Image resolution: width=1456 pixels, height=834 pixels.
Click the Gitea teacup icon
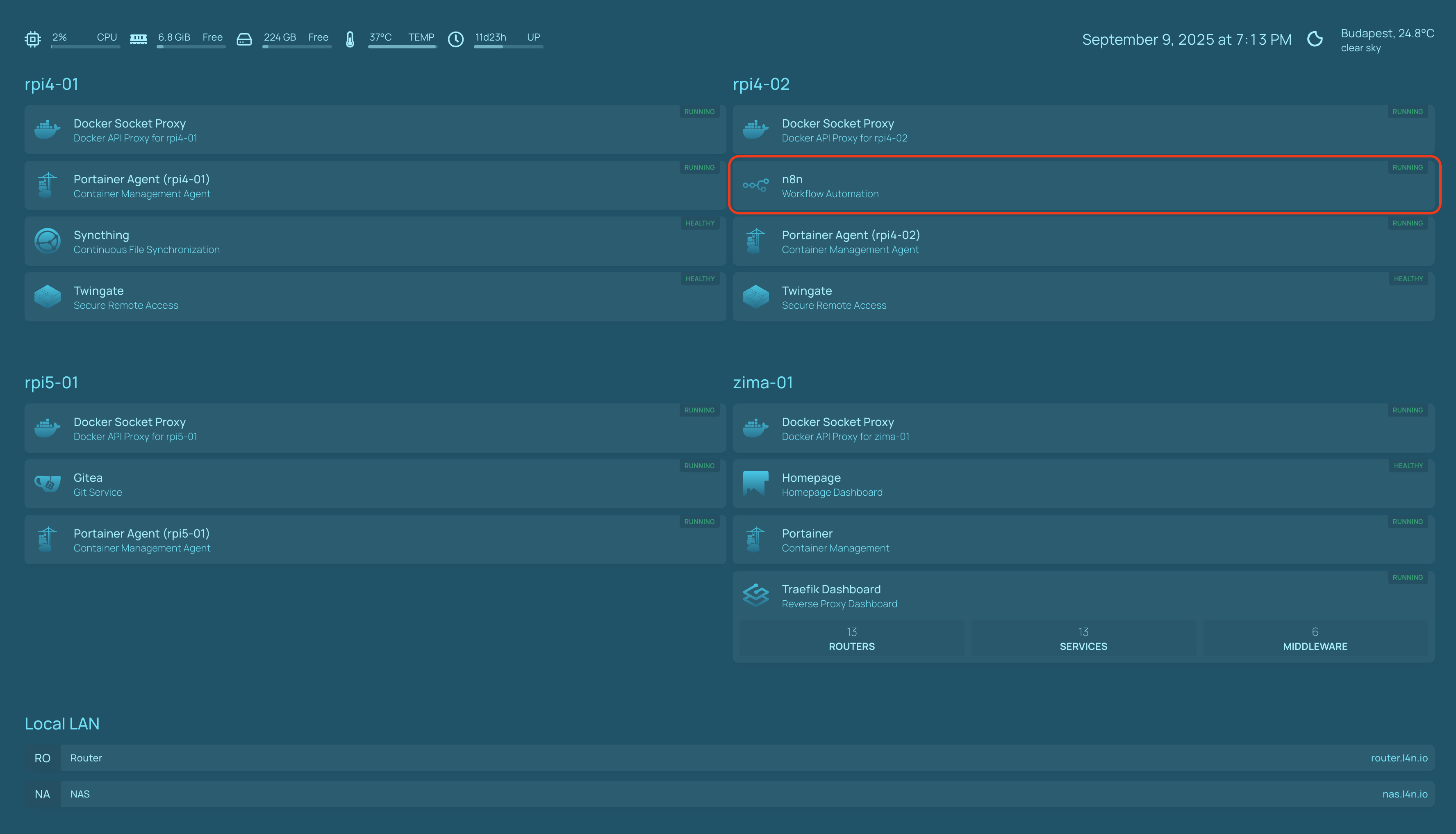(48, 484)
